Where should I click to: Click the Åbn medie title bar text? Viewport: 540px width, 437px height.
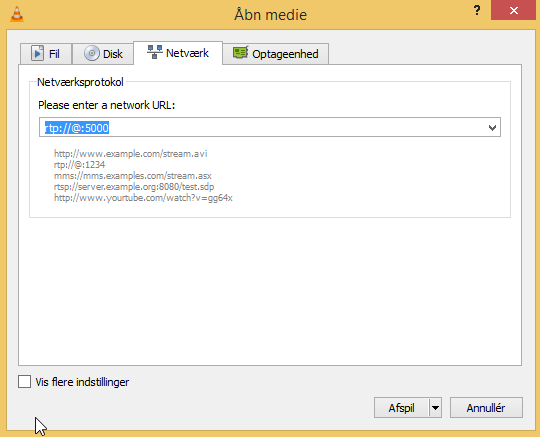[270, 14]
